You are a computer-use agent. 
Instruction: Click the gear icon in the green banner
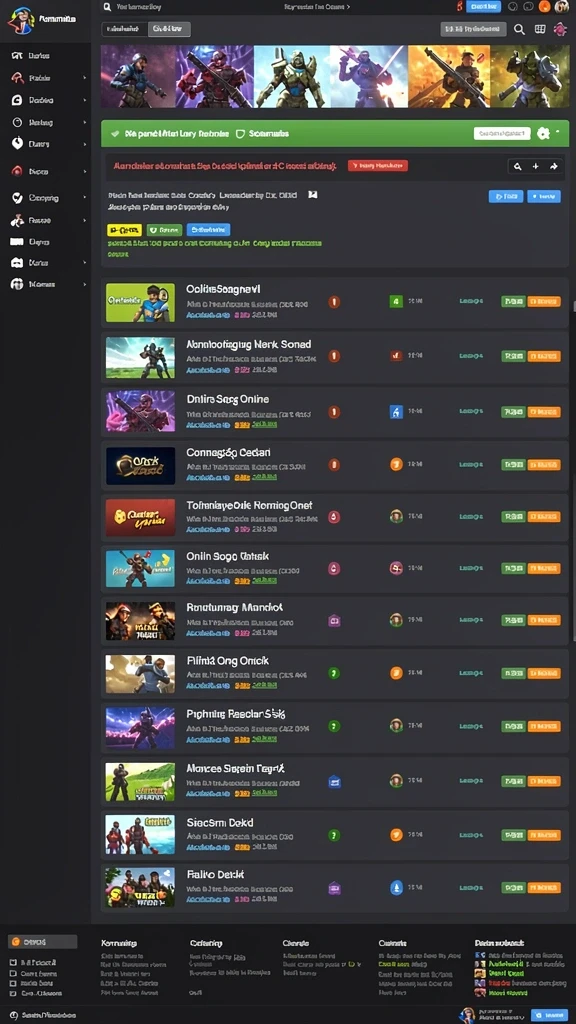coord(543,133)
